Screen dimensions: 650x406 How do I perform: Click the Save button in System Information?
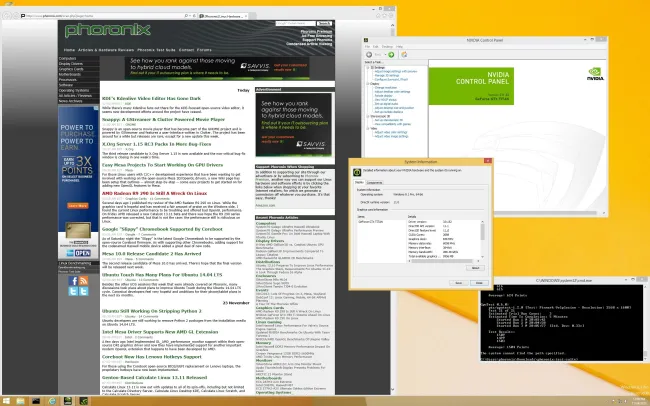click(x=458, y=283)
